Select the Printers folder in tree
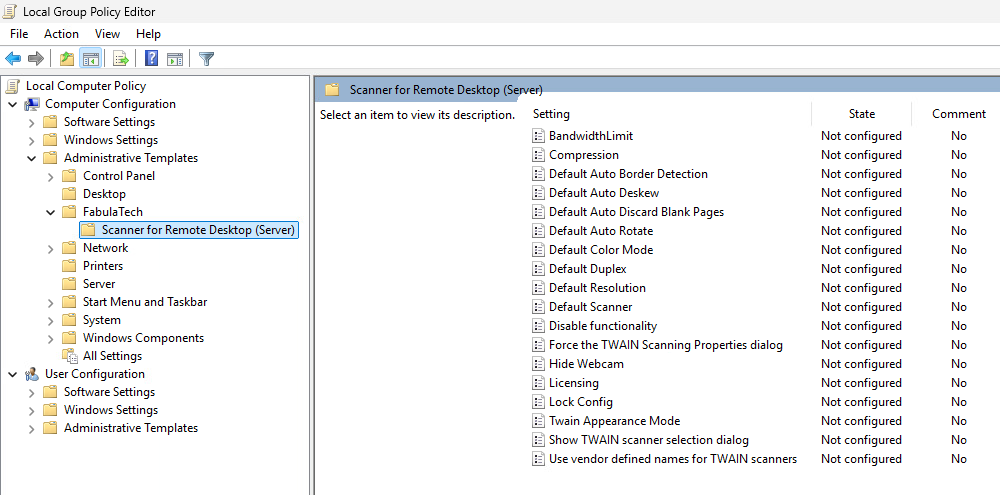Image resolution: width=1000 pixels, height=495 pixels. [x=103, y=266]
